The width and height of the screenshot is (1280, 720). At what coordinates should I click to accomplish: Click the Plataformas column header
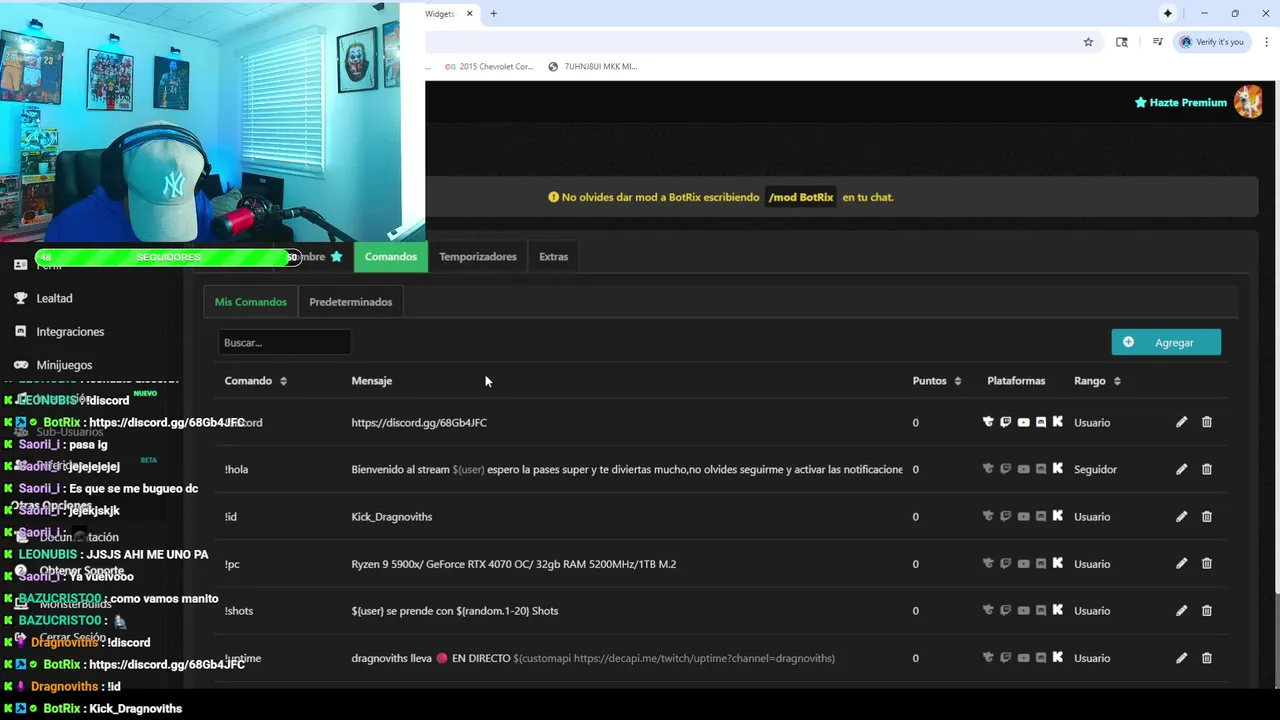point(1016,381)
